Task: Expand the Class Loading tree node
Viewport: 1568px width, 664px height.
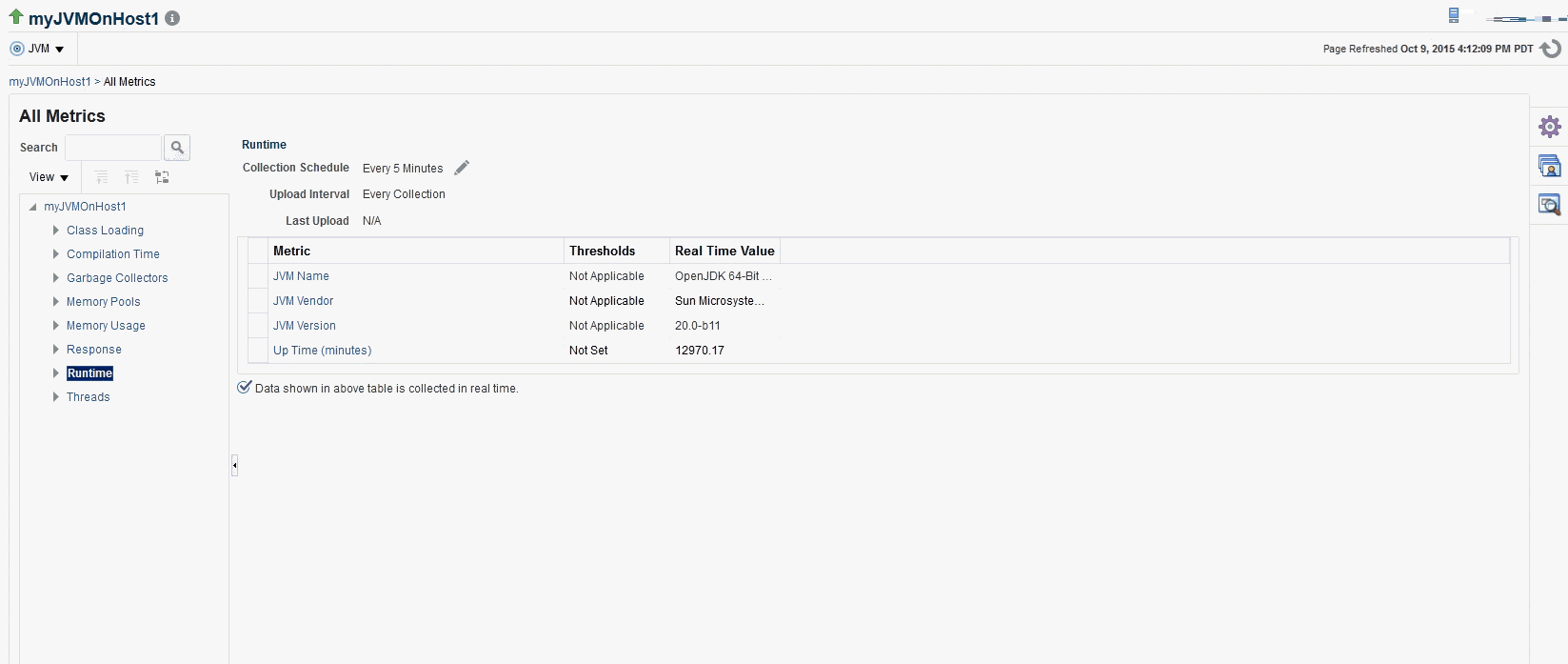Action: point(55,231)
